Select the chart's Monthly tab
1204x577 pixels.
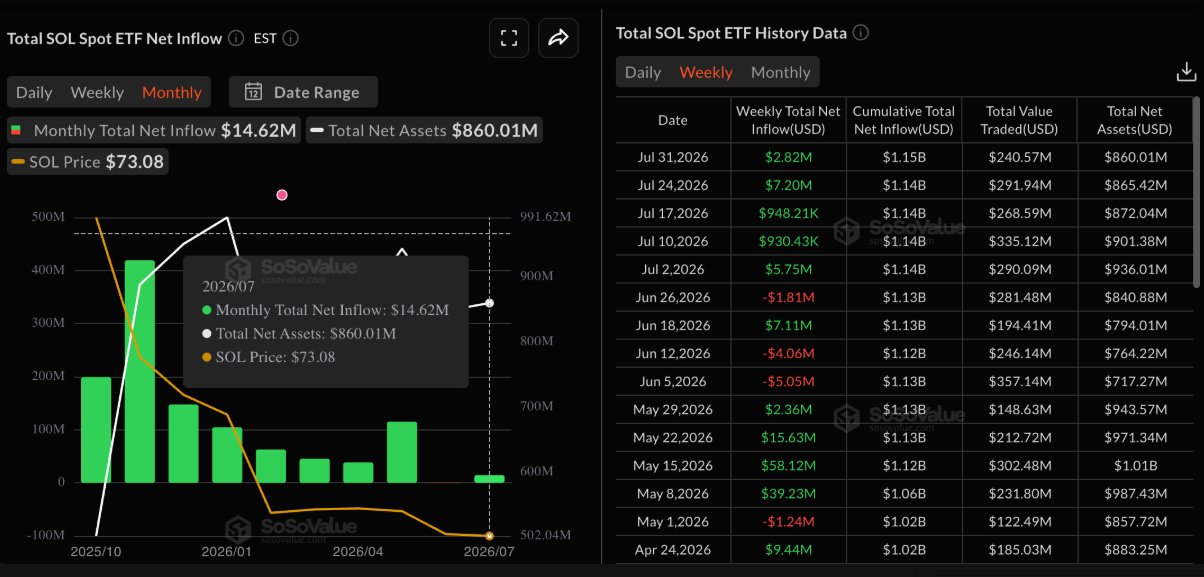(x=172, y=92)
